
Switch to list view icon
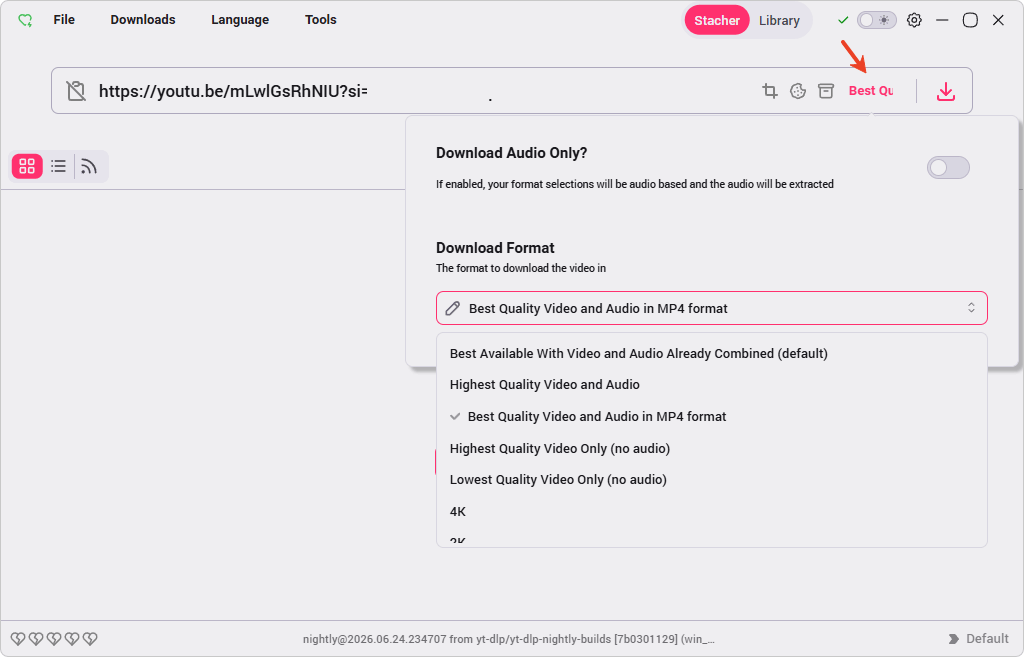point(59,167)
